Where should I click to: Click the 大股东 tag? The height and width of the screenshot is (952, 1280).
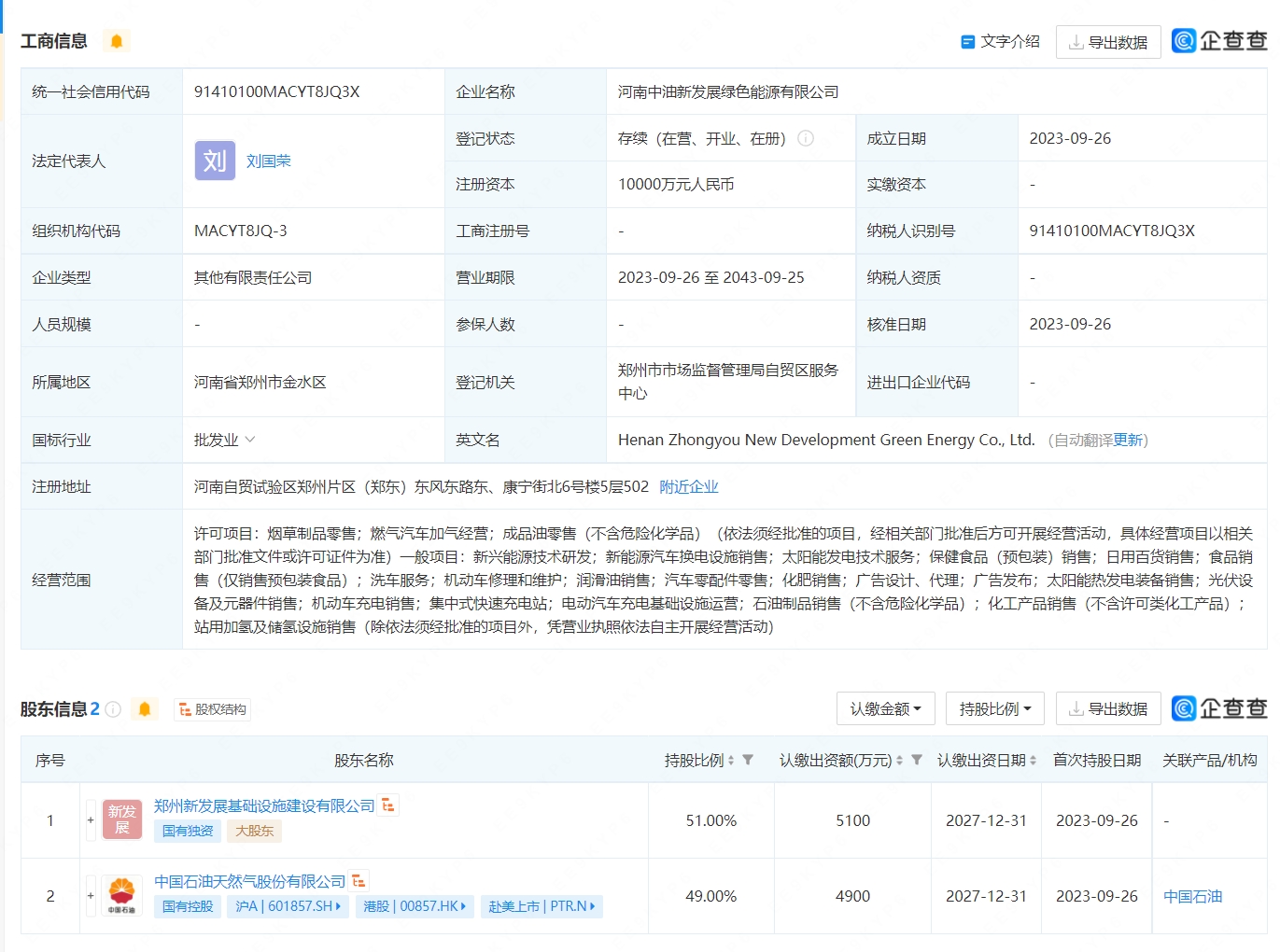(x=255, y=831)
